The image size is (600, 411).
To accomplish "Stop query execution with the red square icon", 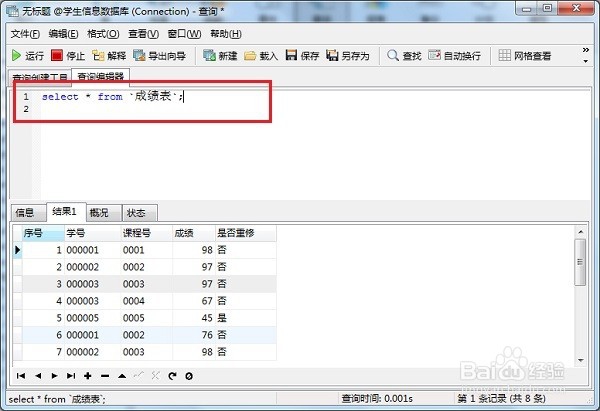I will [x=68, y=56].
